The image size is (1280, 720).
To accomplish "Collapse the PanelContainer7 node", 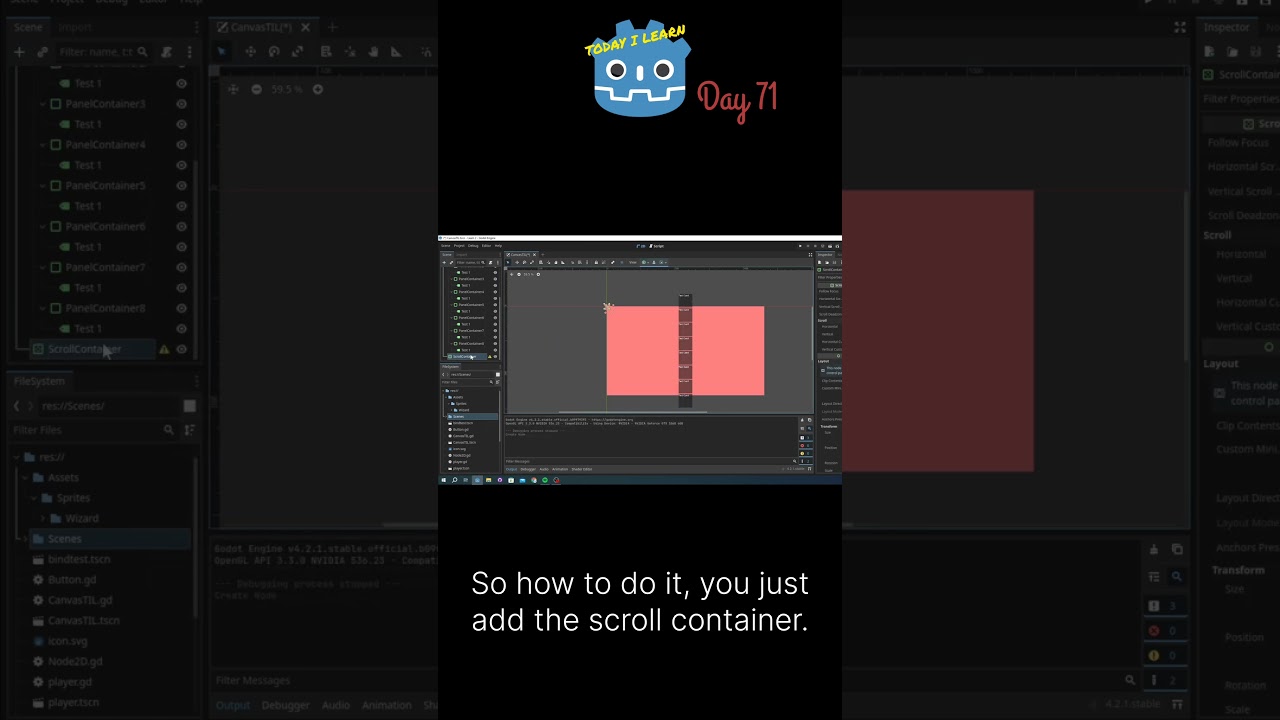I will 43,268.
